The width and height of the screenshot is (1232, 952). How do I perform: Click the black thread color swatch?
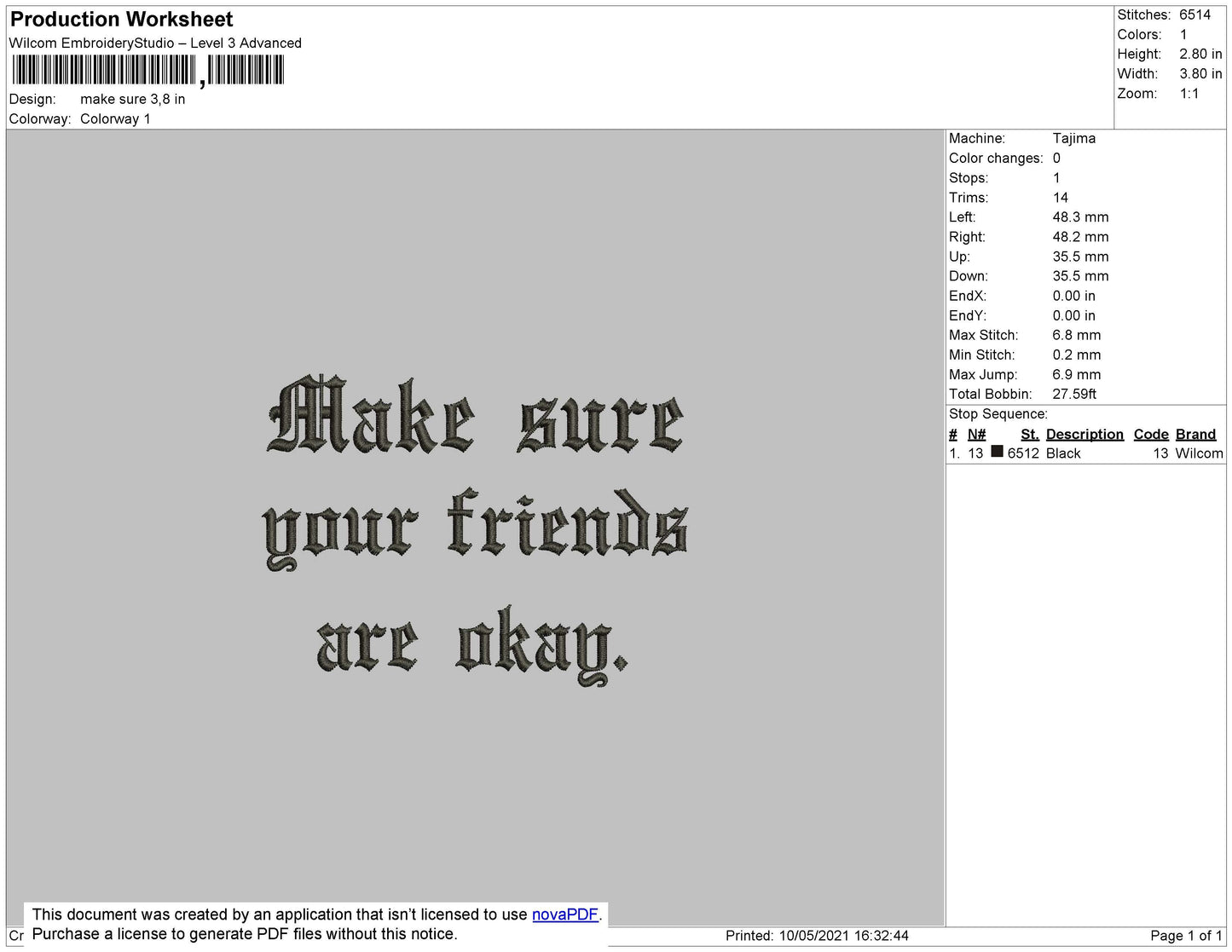[997, 452]
